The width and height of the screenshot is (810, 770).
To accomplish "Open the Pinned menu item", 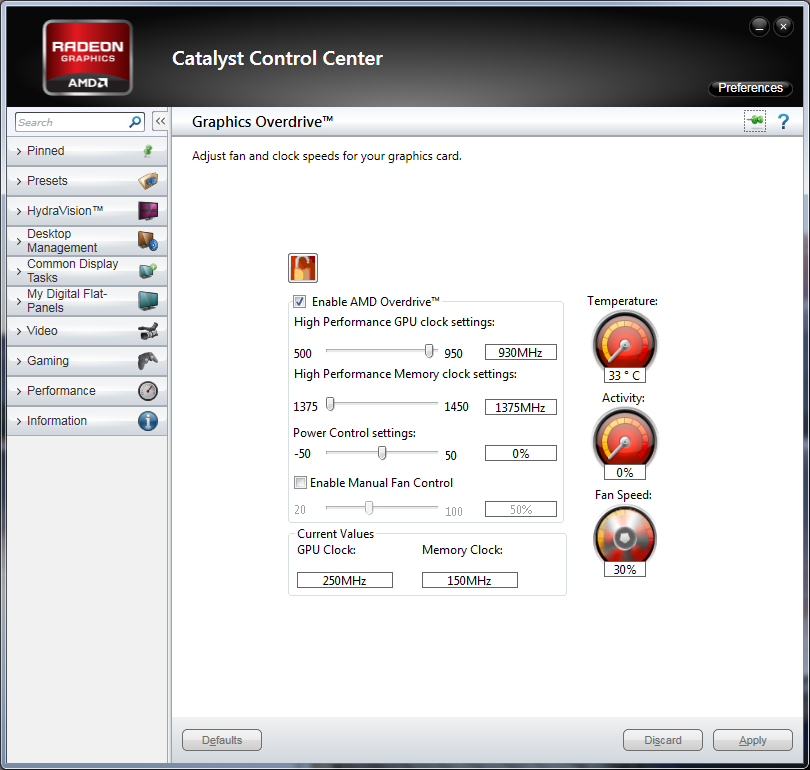I will coord(87,151).
